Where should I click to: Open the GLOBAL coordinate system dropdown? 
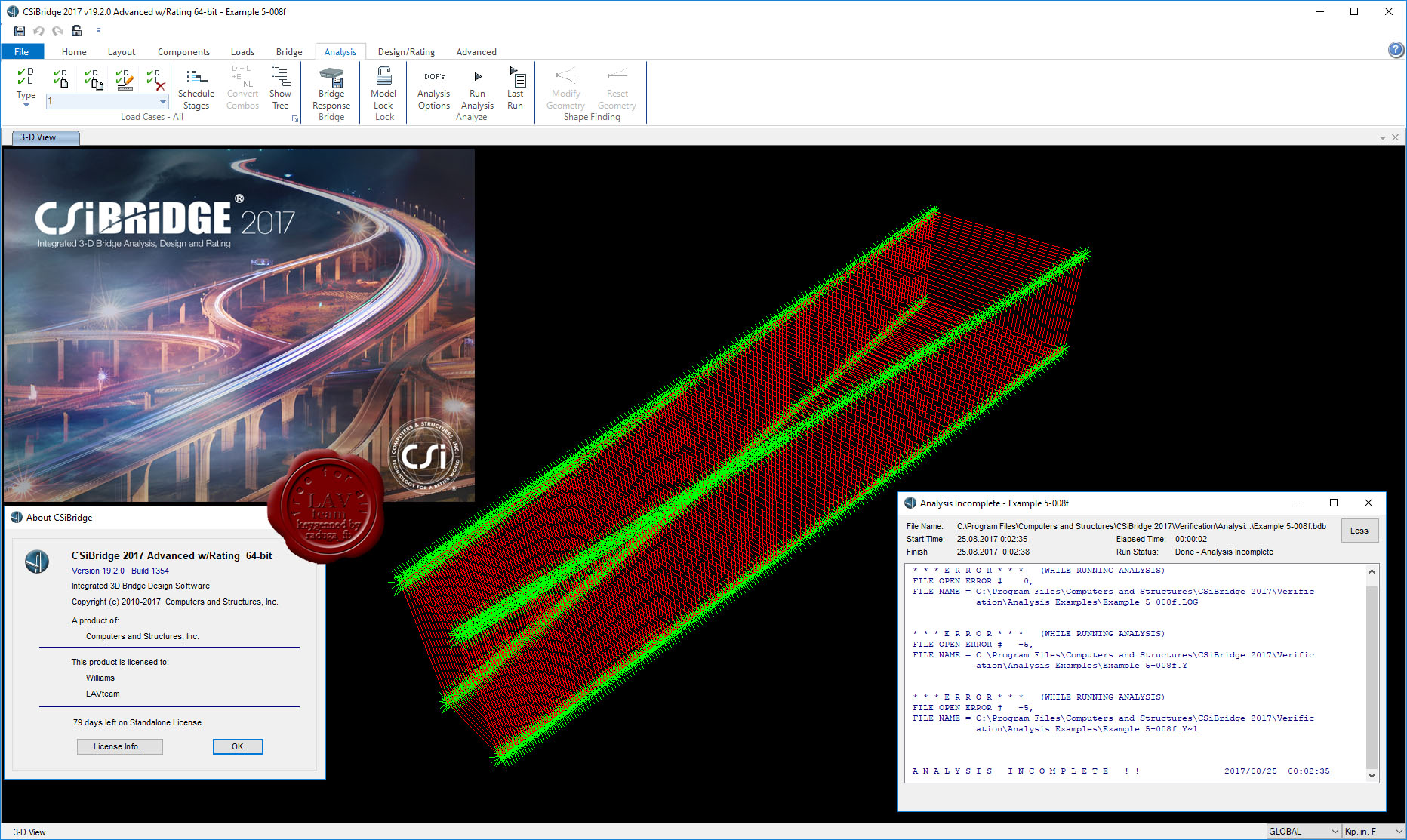(1304, 832)
